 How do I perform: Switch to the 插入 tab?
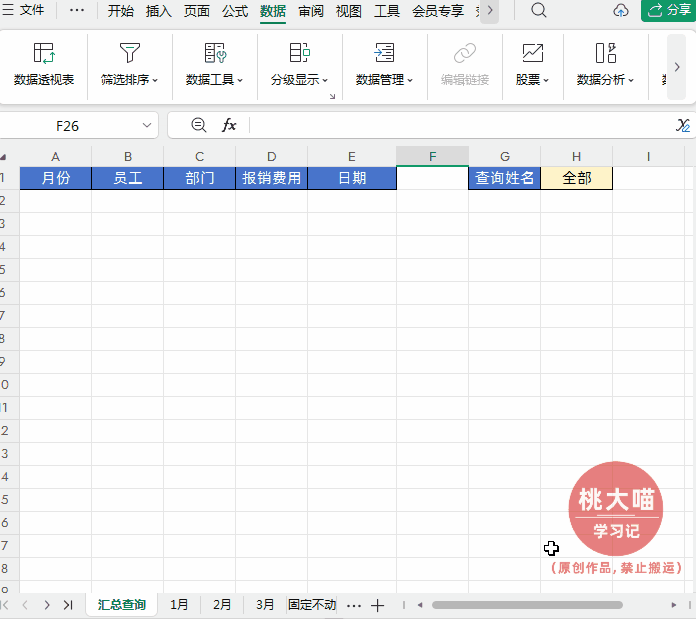tap(158, 11)
